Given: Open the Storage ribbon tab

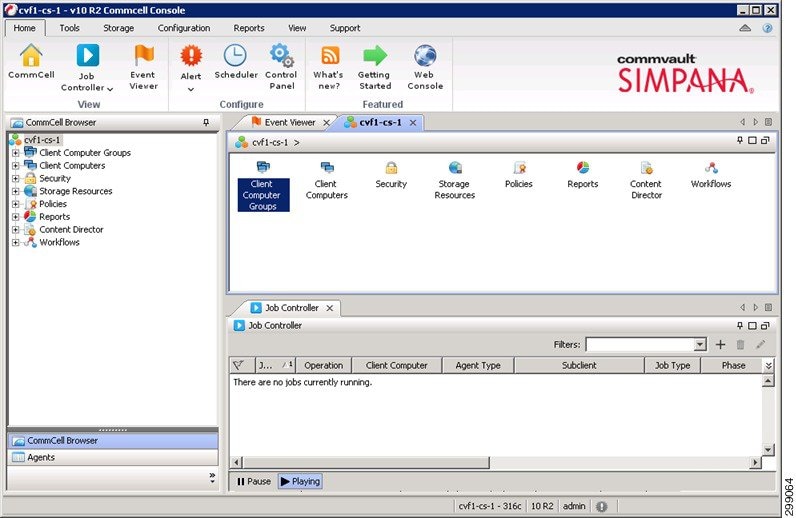Looking at the screenshot, I should coord(118,28).
